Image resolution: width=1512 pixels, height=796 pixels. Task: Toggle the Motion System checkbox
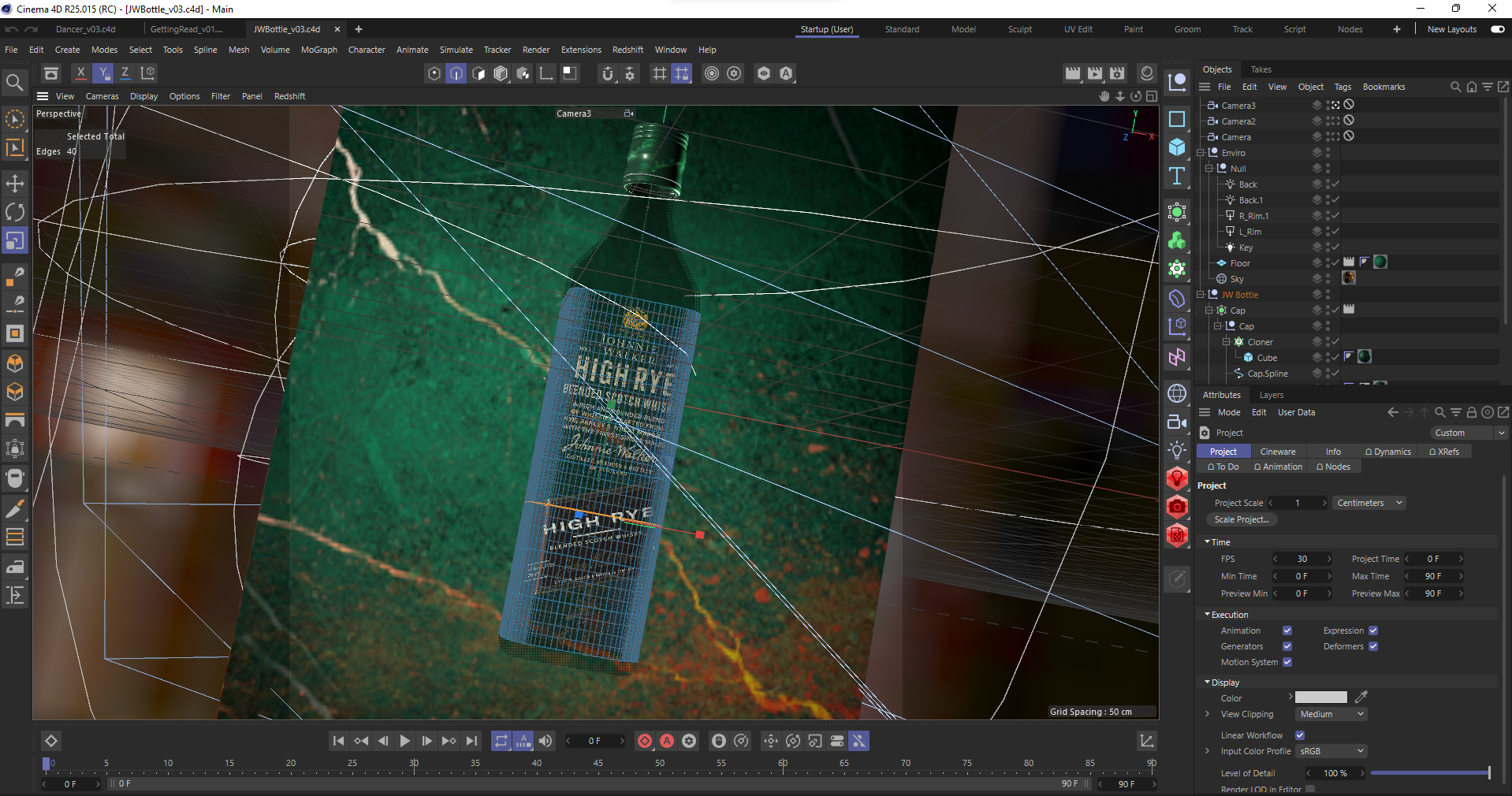point(1287,662)
